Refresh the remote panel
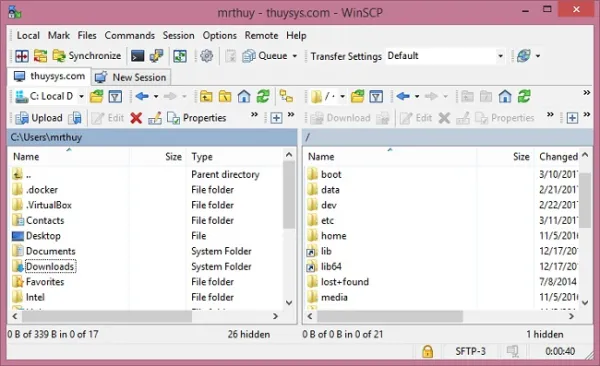This screenshot has height=366, width=600. click(x=524, y=96)
